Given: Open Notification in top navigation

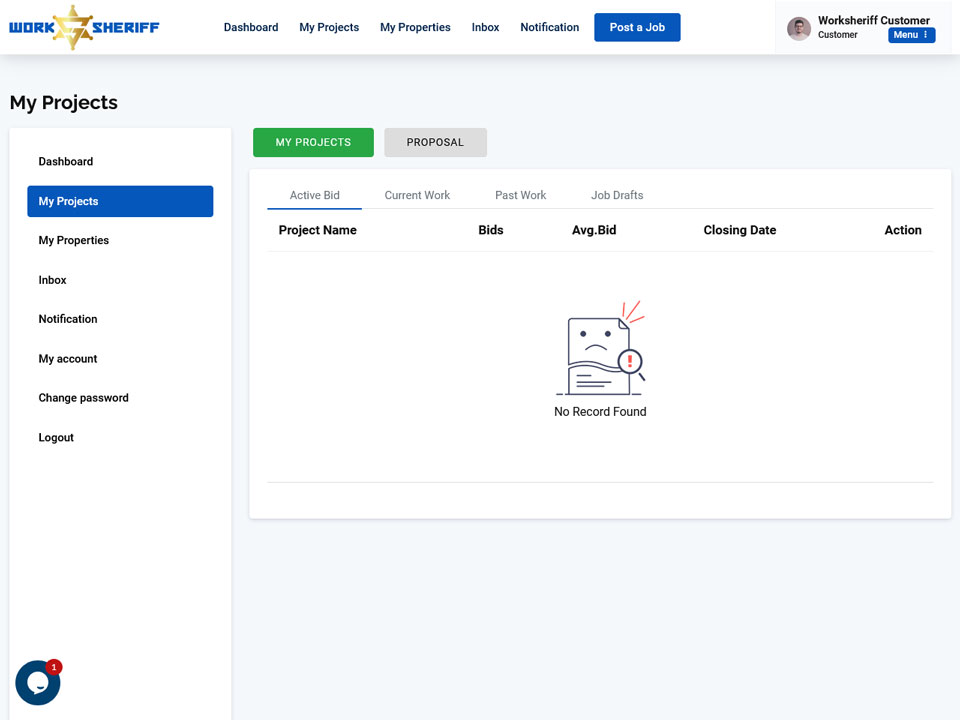Looking at the screenshot, I should click(x=549, y=28).
